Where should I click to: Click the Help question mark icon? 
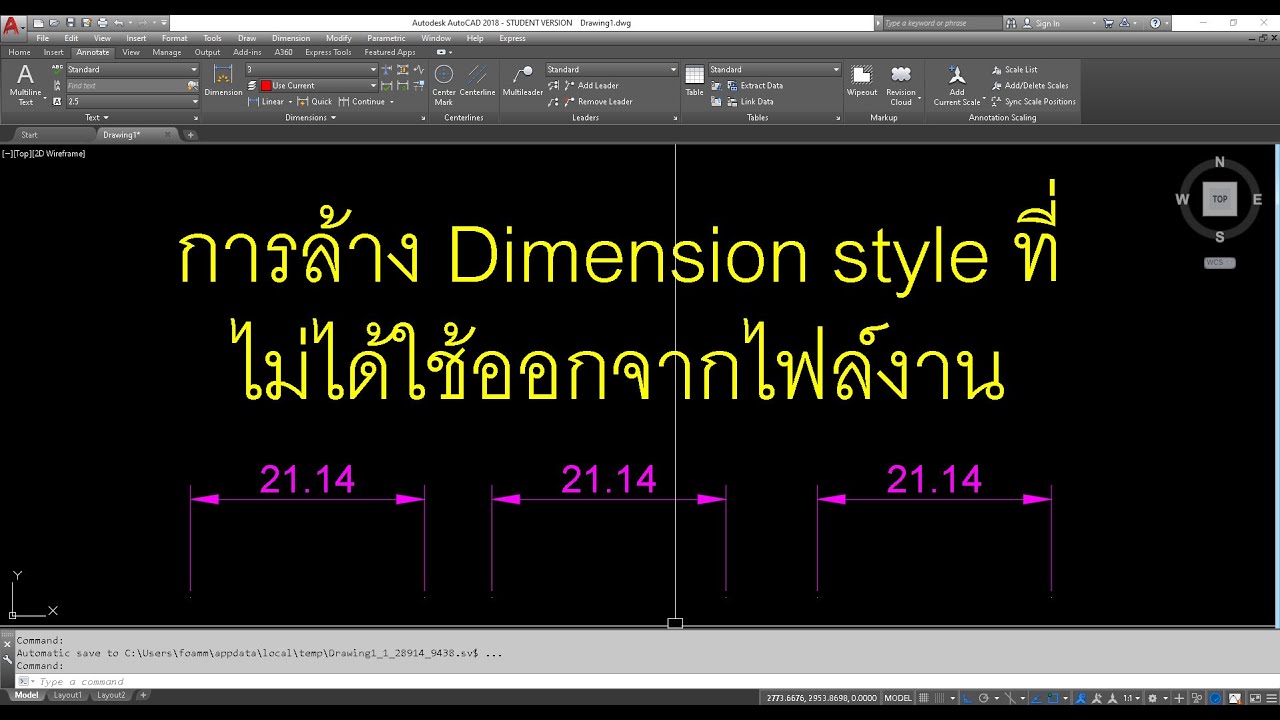[x=1154, y=23]
